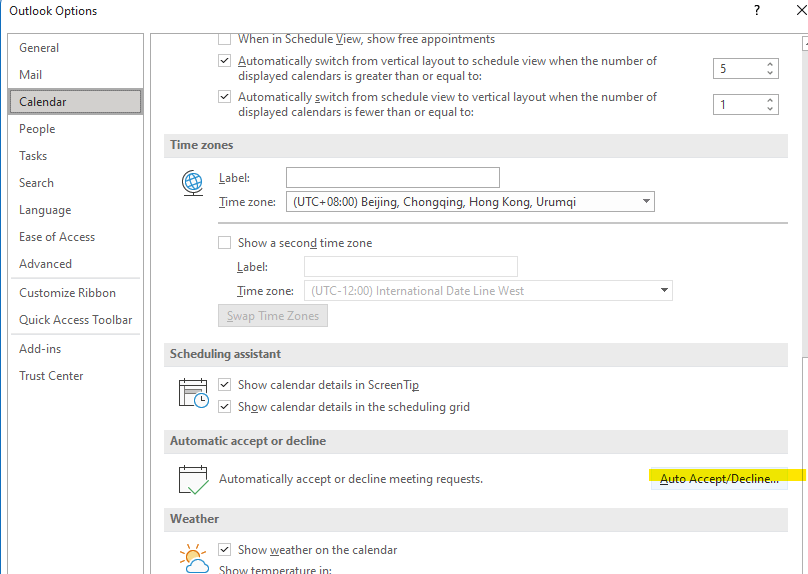Click the Auto Accept/Decline button
Viewport: 808px width, 574px height.
pos(719,479)
